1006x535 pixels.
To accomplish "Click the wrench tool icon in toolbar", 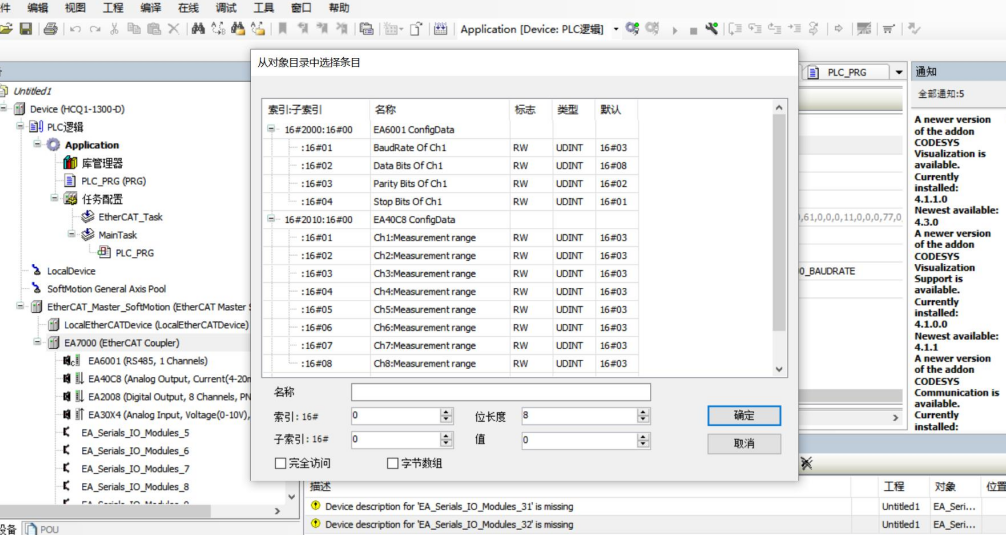I will (x=712, y=29).
